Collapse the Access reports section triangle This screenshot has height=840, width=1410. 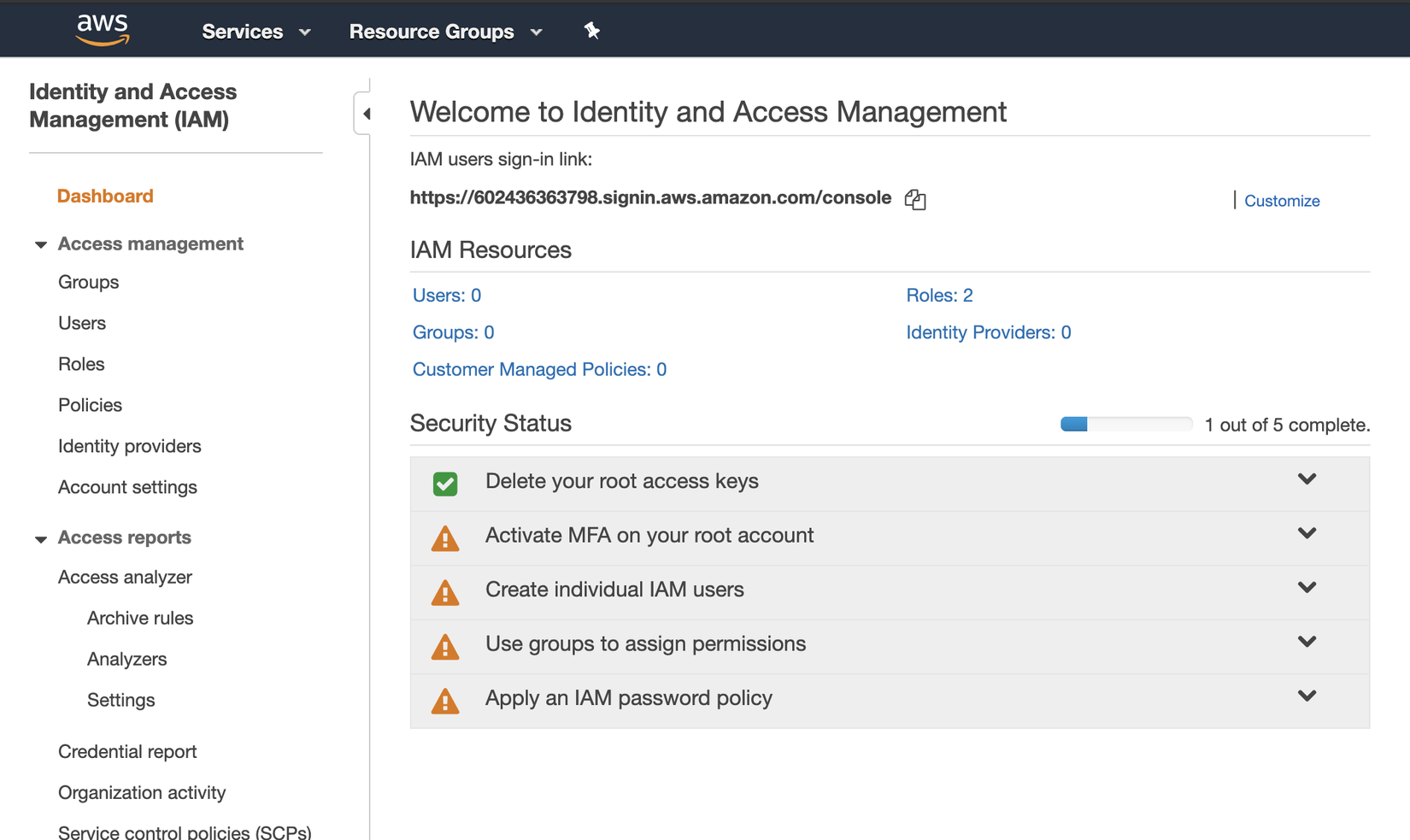[x=40, y=538]
